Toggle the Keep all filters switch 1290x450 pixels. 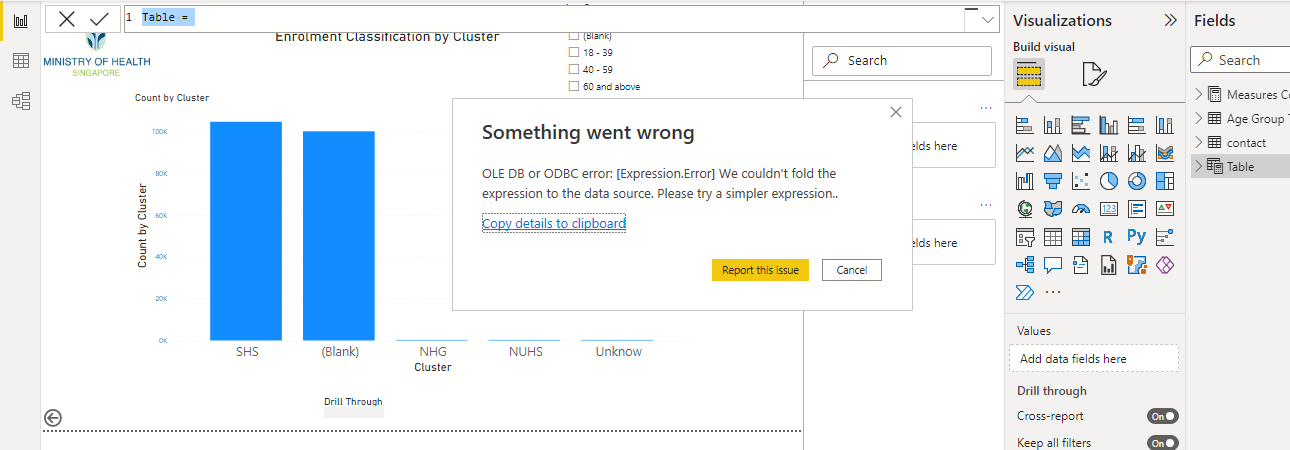[x=1163, y=443]
